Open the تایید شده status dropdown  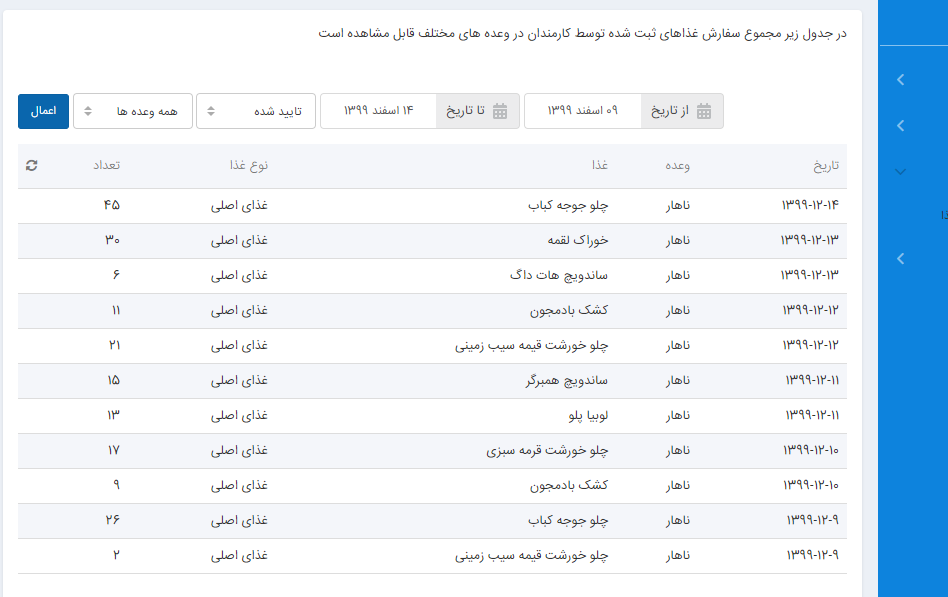[x=256, y=111]
